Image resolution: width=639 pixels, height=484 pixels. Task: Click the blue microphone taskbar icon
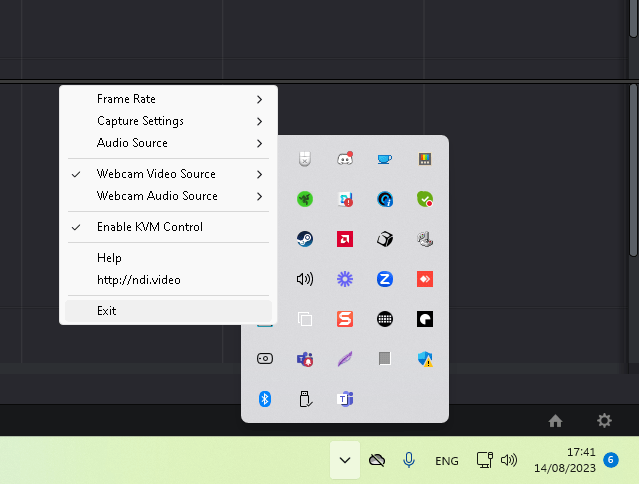pos(409,460)
